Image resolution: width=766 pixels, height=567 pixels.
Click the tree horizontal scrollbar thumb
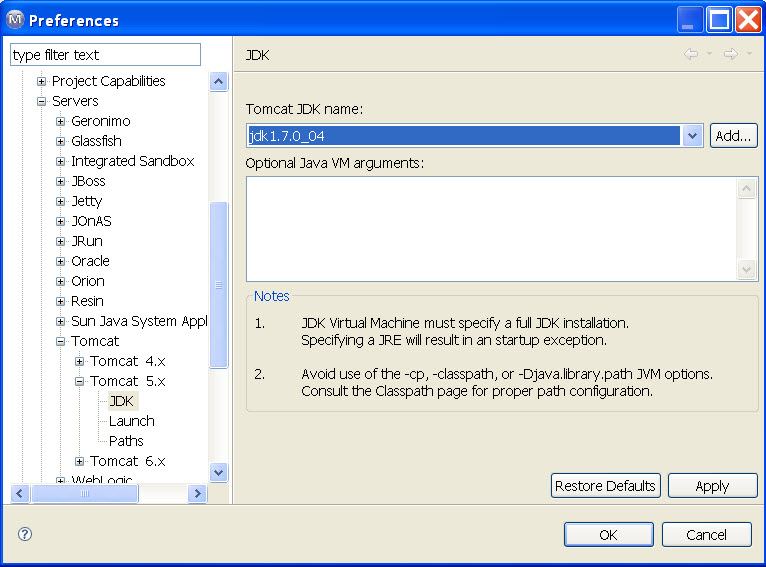click(85, 494)
